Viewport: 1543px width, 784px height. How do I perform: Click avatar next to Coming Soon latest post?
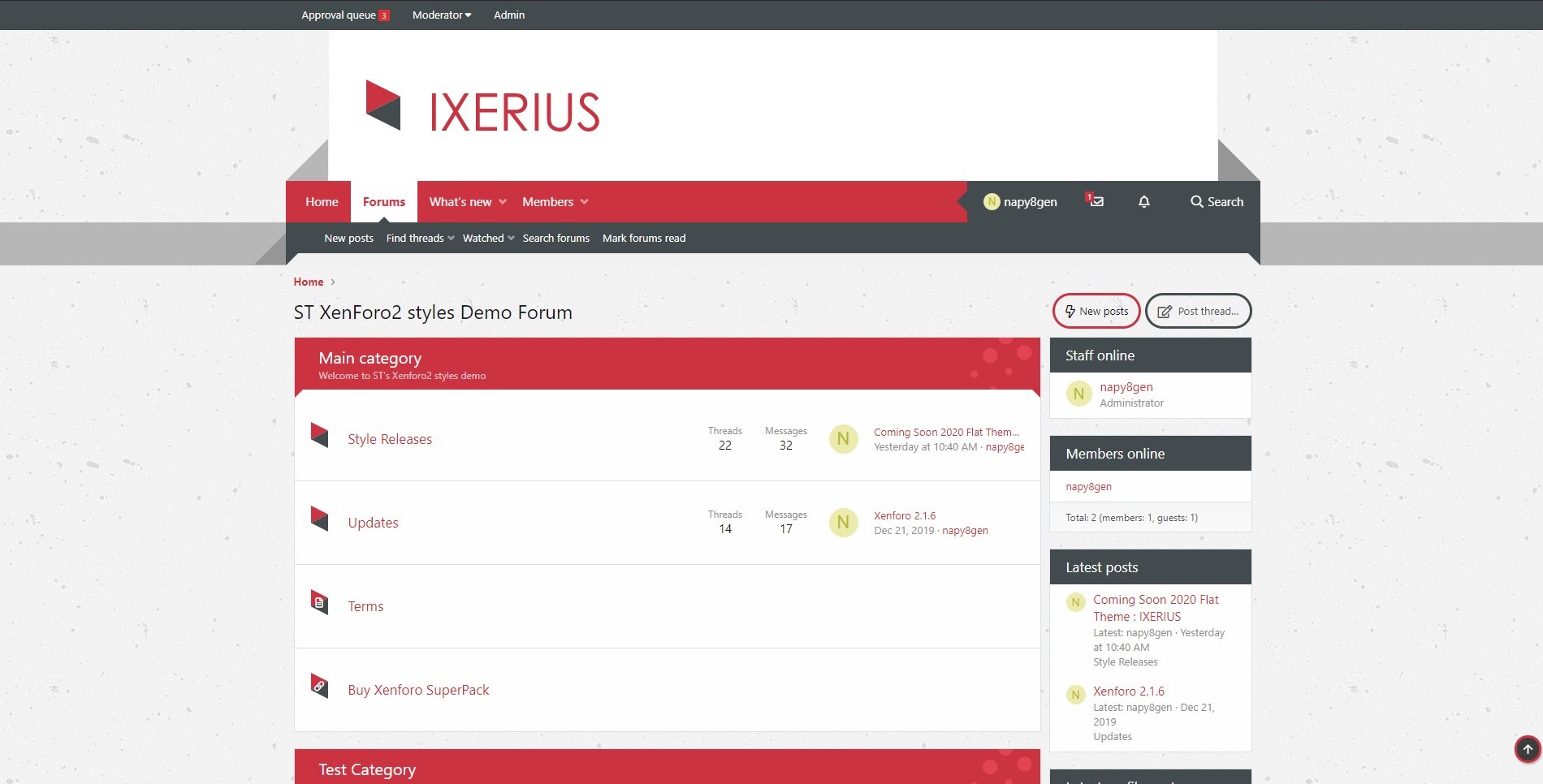(x=1075, y=602)
